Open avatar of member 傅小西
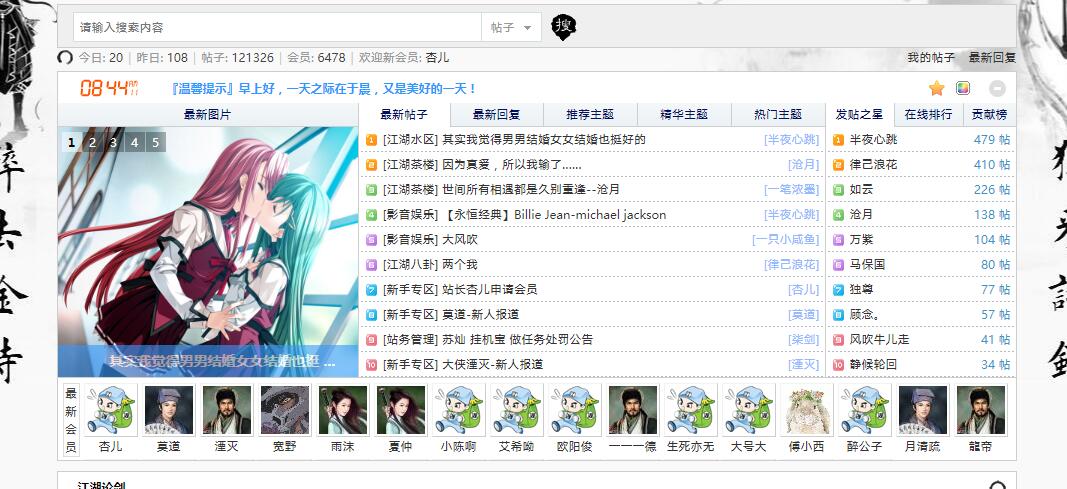1067x489 pixels. click(x=806, y=409)
